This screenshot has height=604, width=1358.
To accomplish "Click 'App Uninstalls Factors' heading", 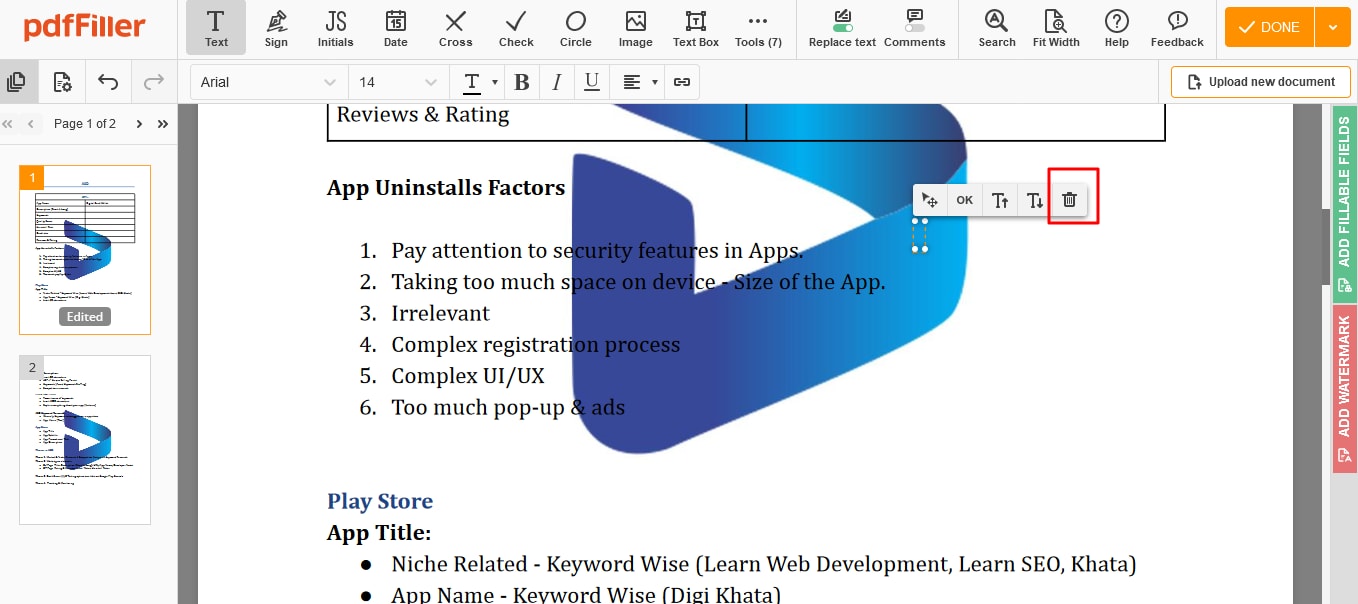I will click(446, 188).
